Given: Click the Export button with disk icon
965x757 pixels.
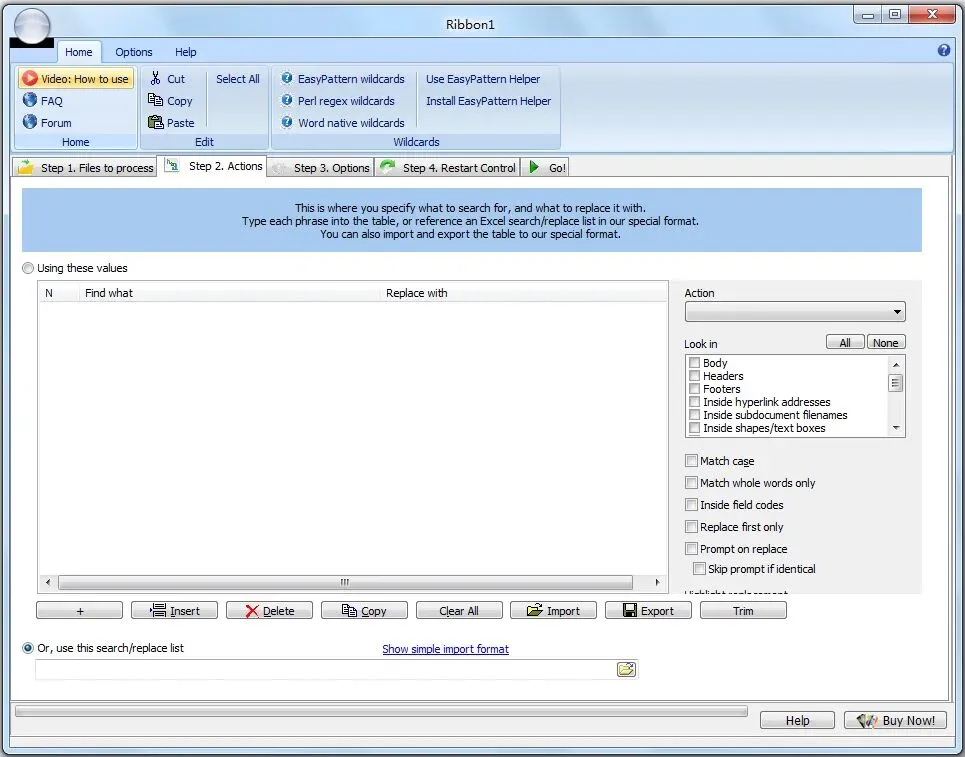Looking at the screenshot, I should 648,611.
